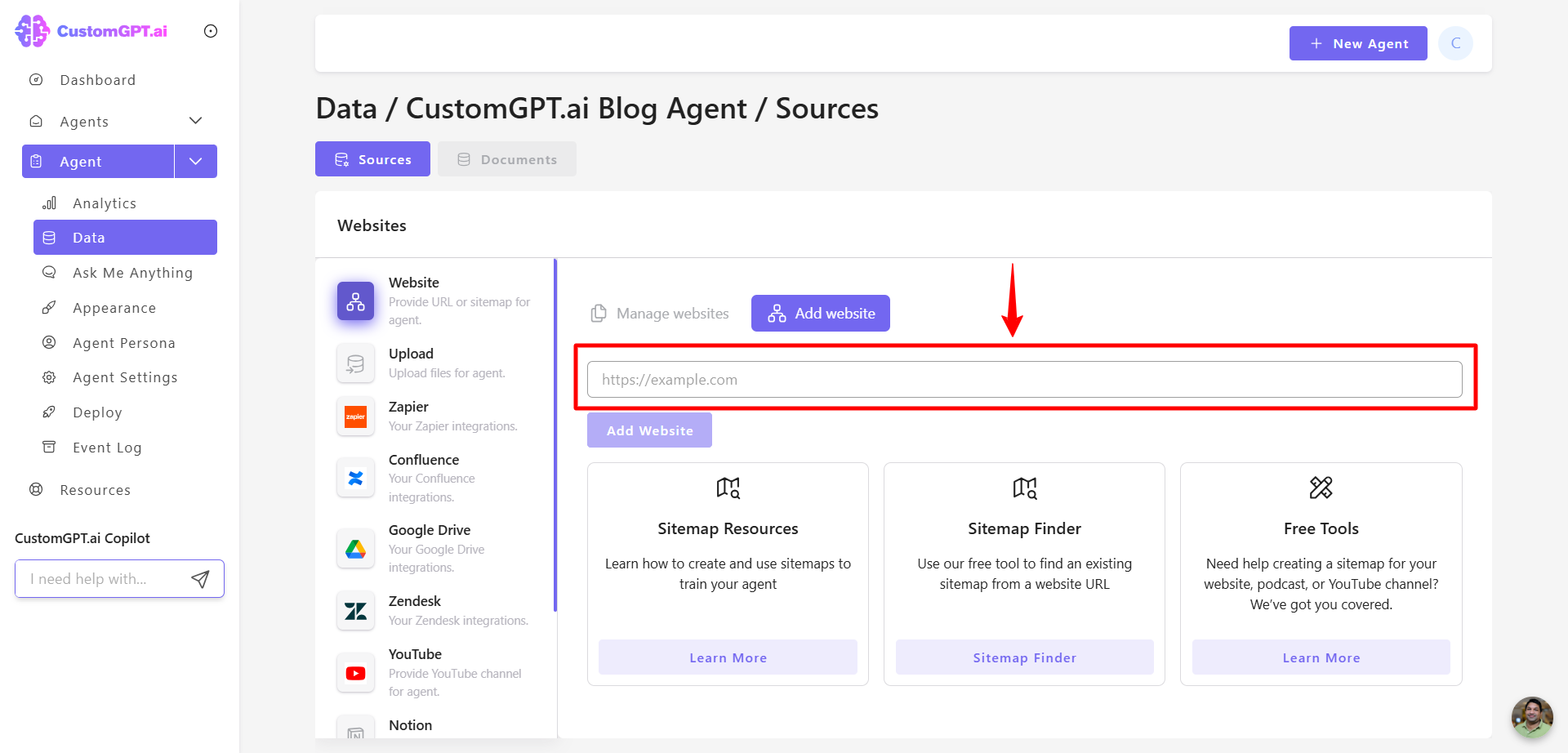Click the Sitemap Finder button
Screen dimensions: 1568x753
click(x=1025, y=657)
